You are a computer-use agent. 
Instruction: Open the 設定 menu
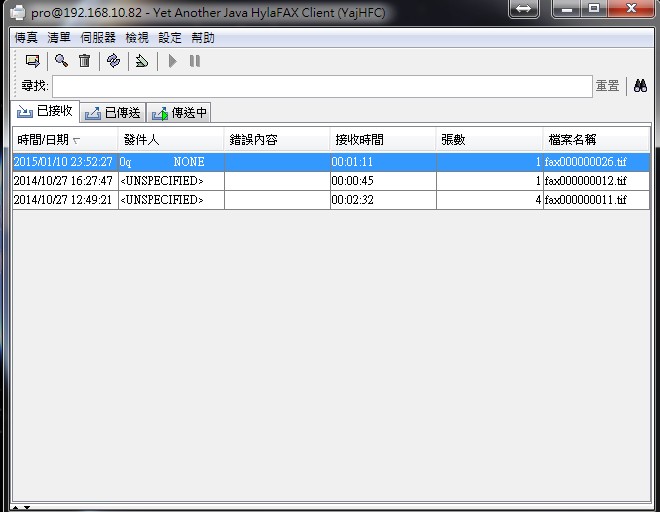pyautogui.click(x=170, y=38)
